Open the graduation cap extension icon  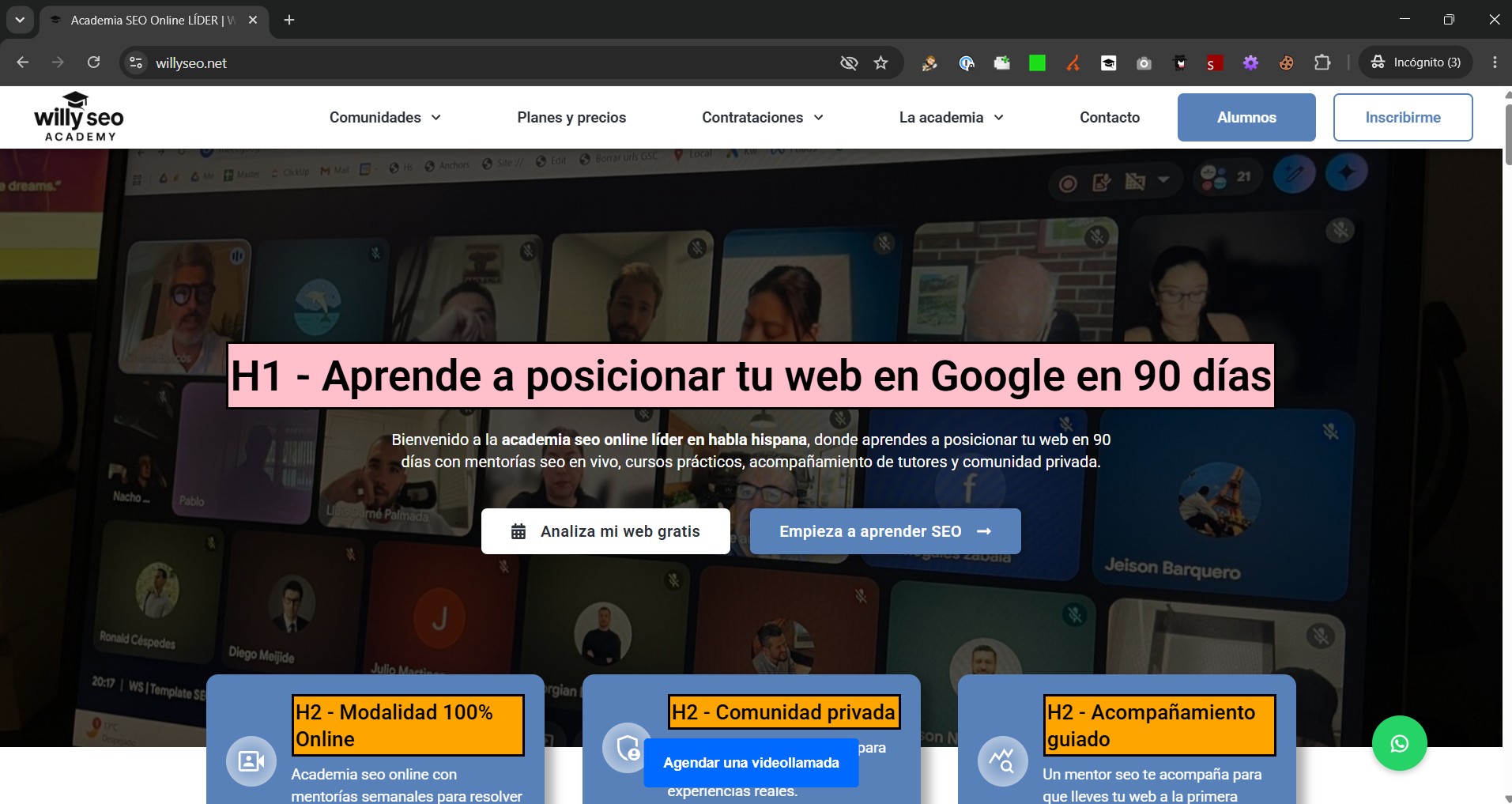coord(1108,62)
